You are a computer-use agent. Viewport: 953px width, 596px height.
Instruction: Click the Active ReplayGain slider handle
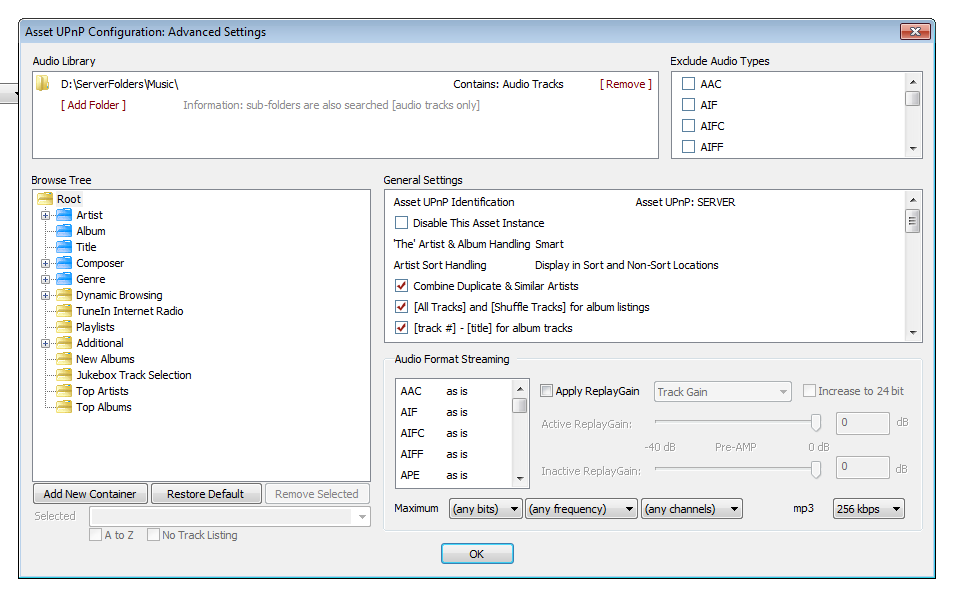pyautogui.click(x=816, y=423)
